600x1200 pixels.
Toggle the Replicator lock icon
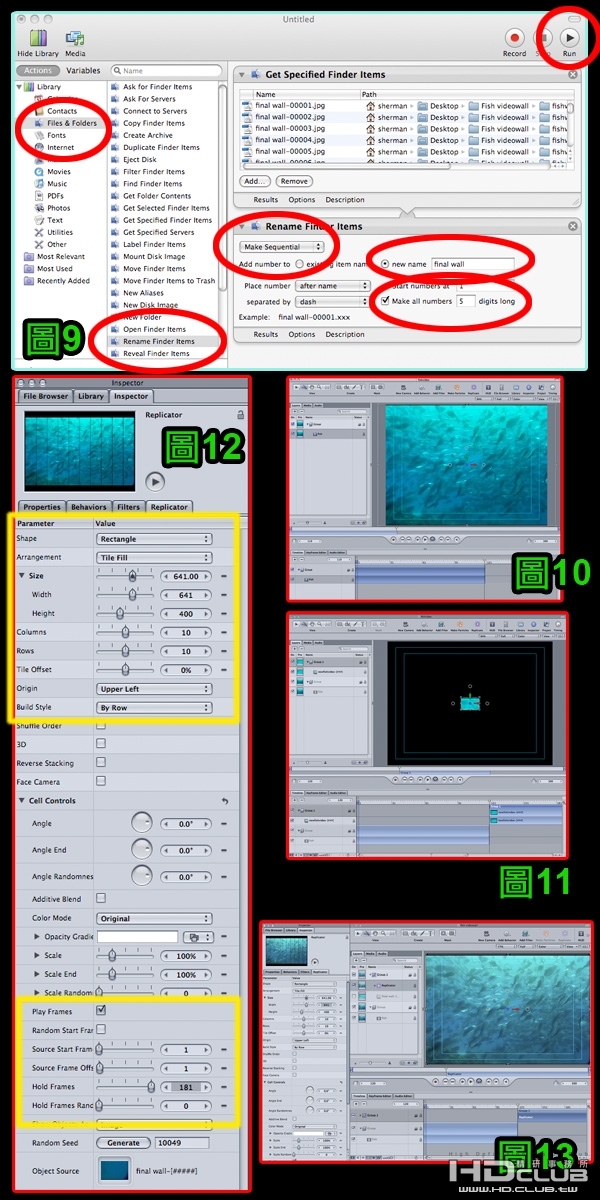240,413
